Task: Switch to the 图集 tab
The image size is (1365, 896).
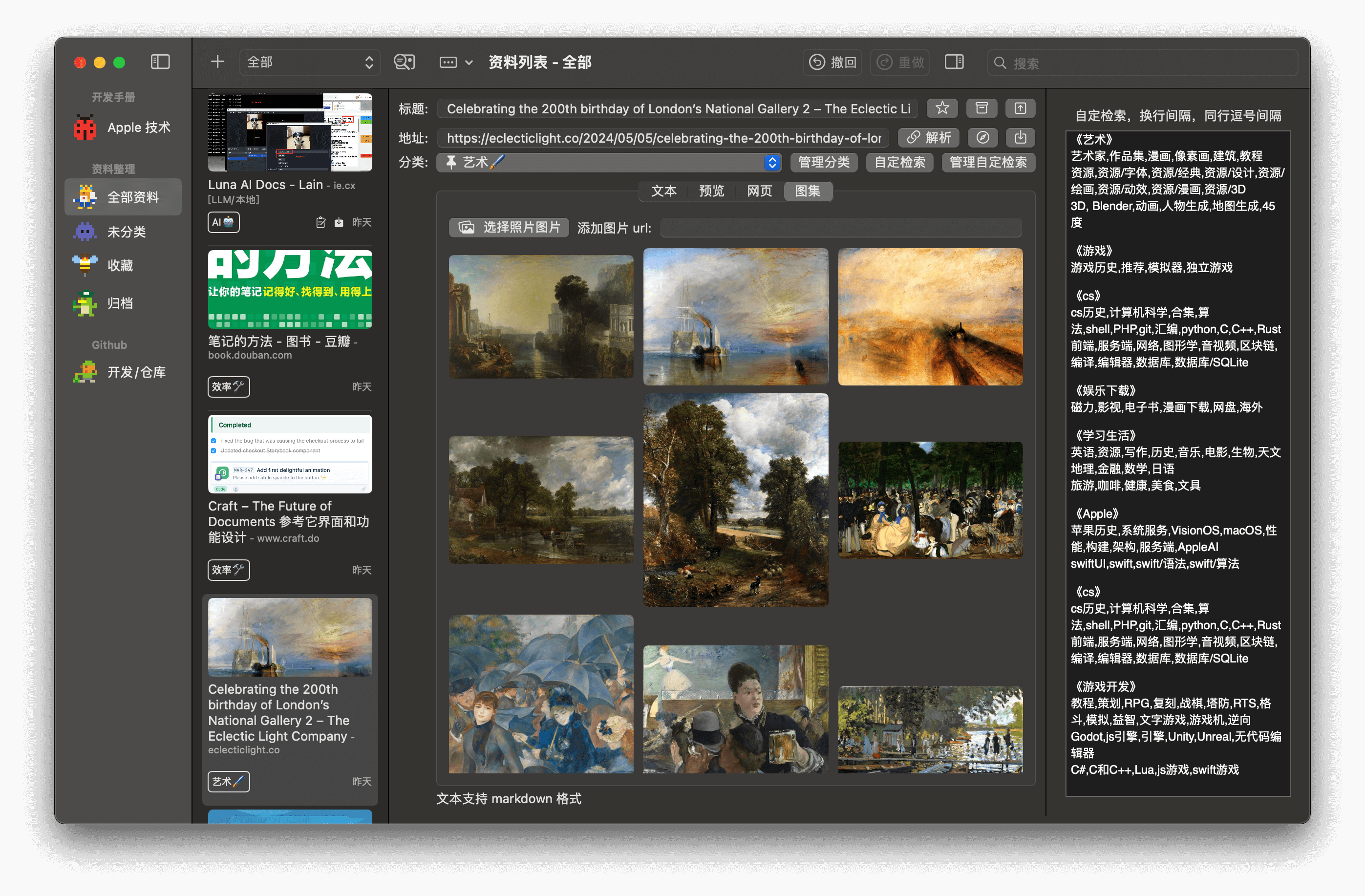Action: pyautogui.click(x=808, y=191)
